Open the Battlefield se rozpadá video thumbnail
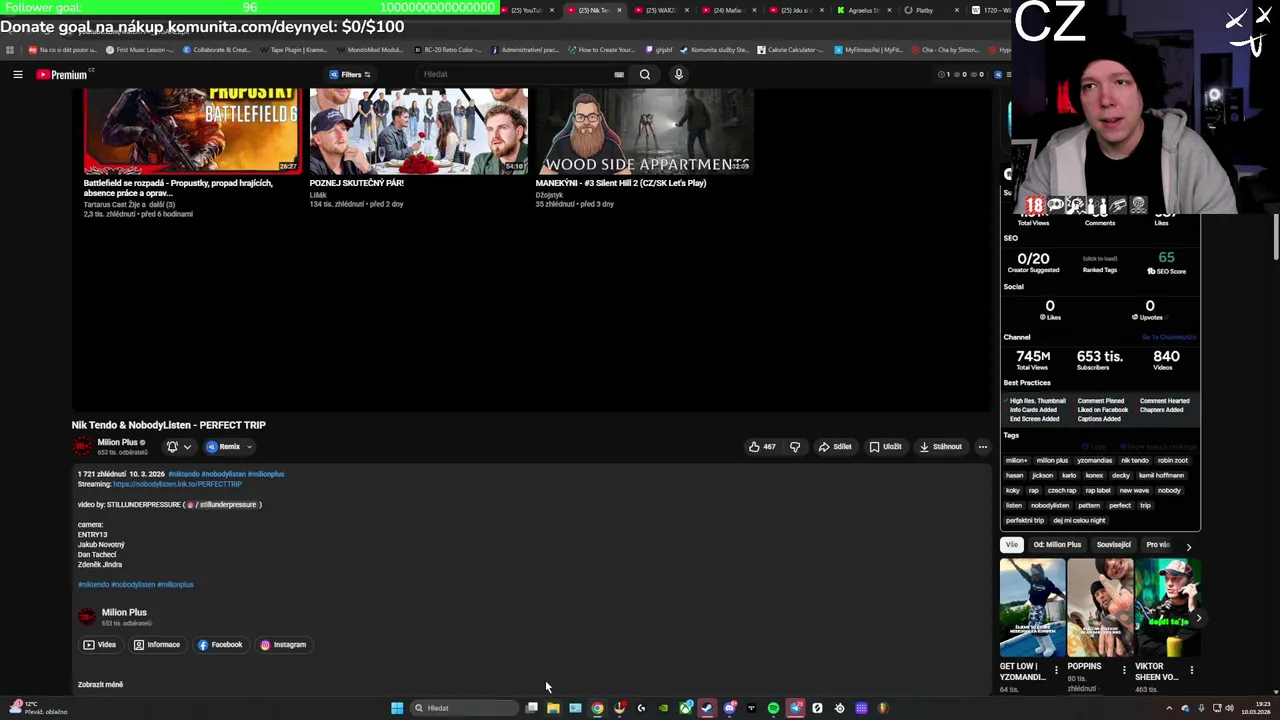The image size is (1280, 720). pyautogui.click(x=192, y=131)
